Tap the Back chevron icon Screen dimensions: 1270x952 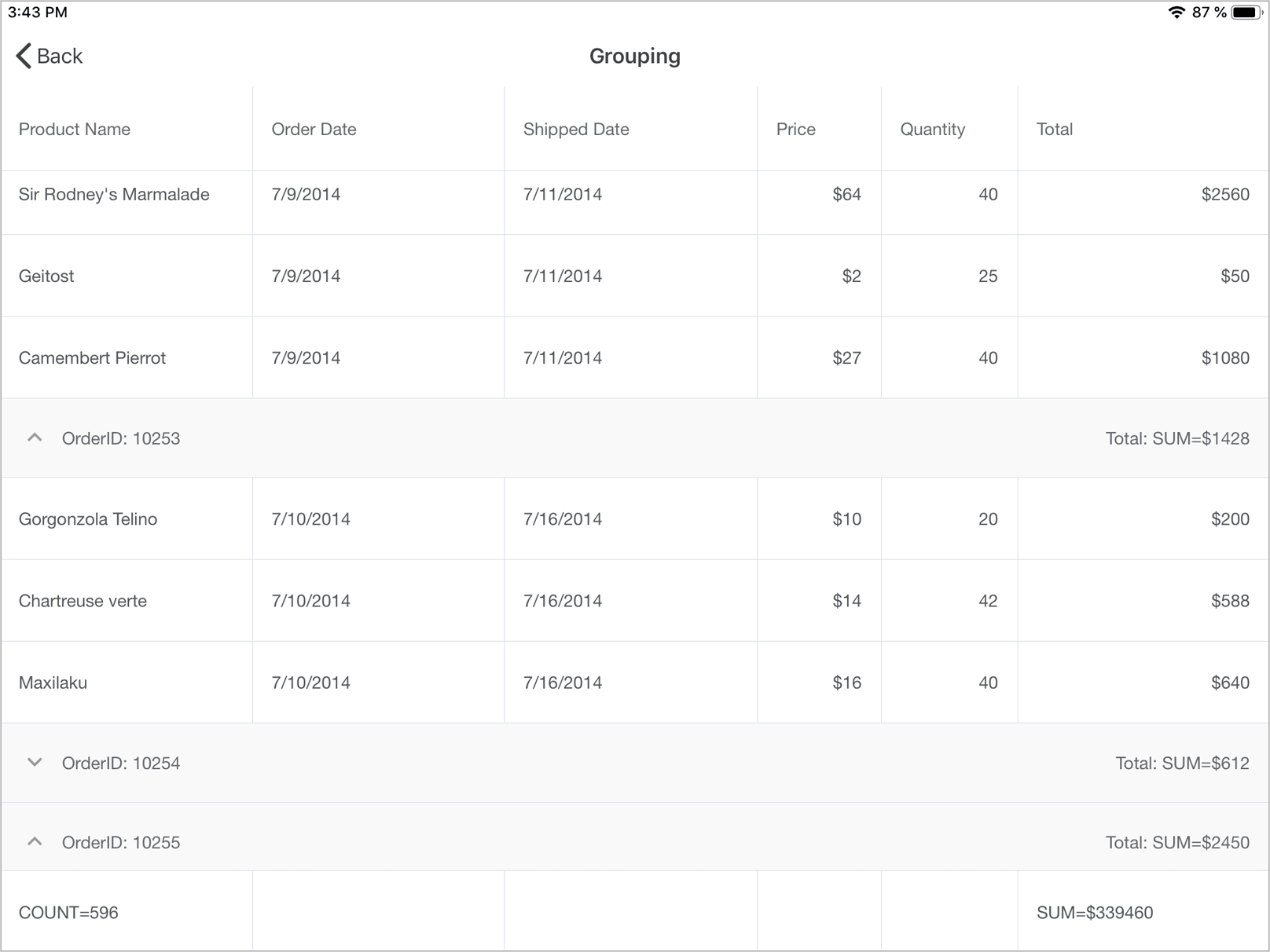(24, 56)
